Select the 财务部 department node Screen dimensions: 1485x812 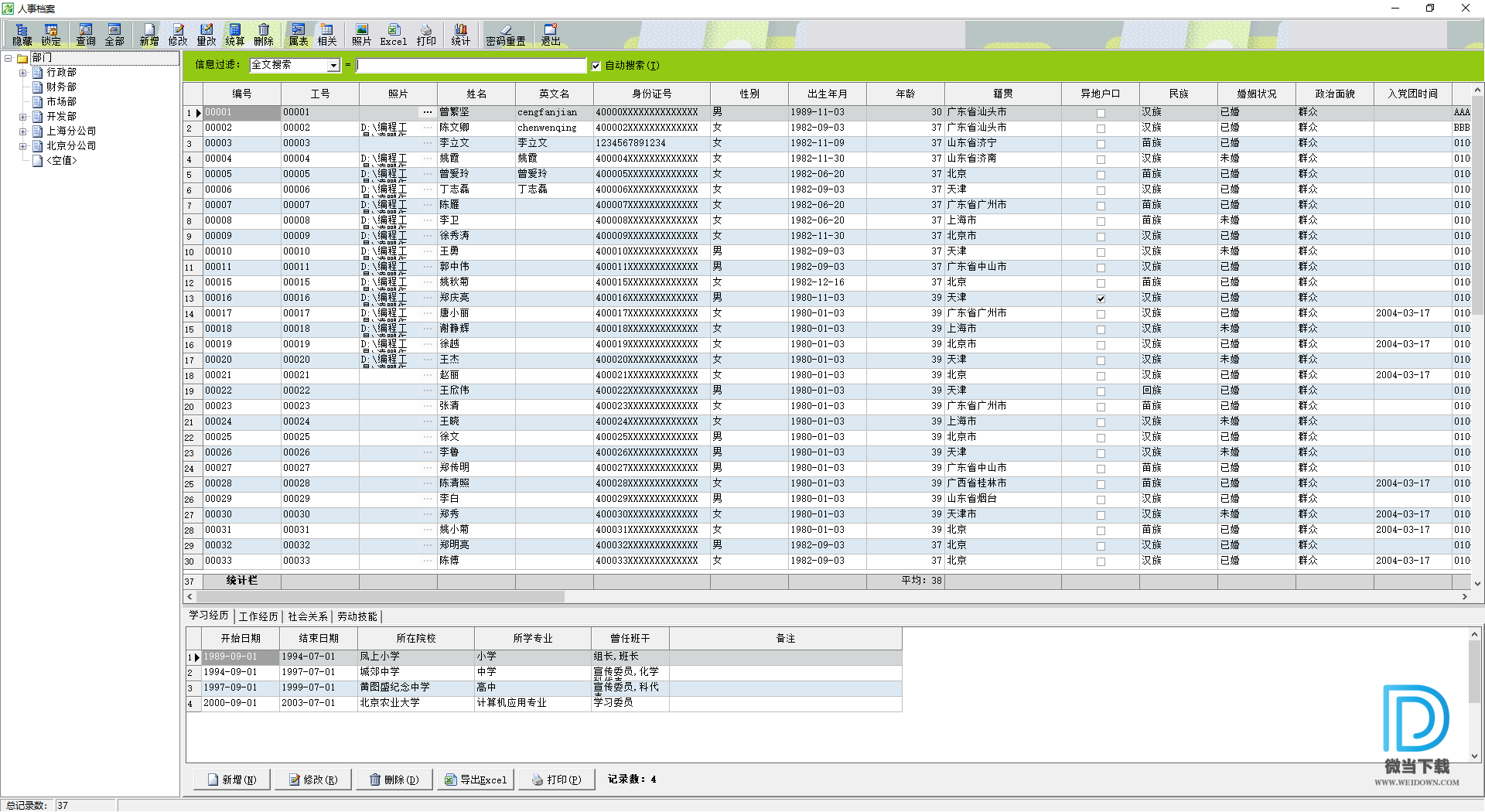point(61,87)
